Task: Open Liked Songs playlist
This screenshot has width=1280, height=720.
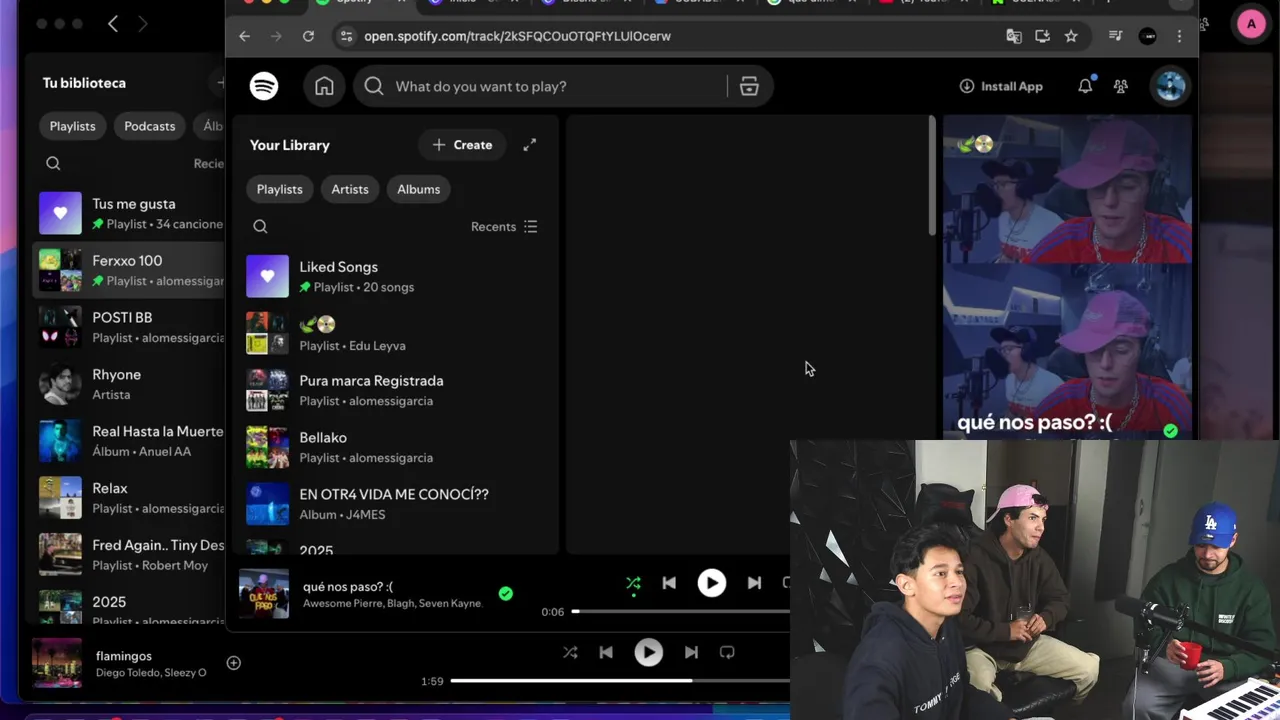Action: click(x=395, y=277)
